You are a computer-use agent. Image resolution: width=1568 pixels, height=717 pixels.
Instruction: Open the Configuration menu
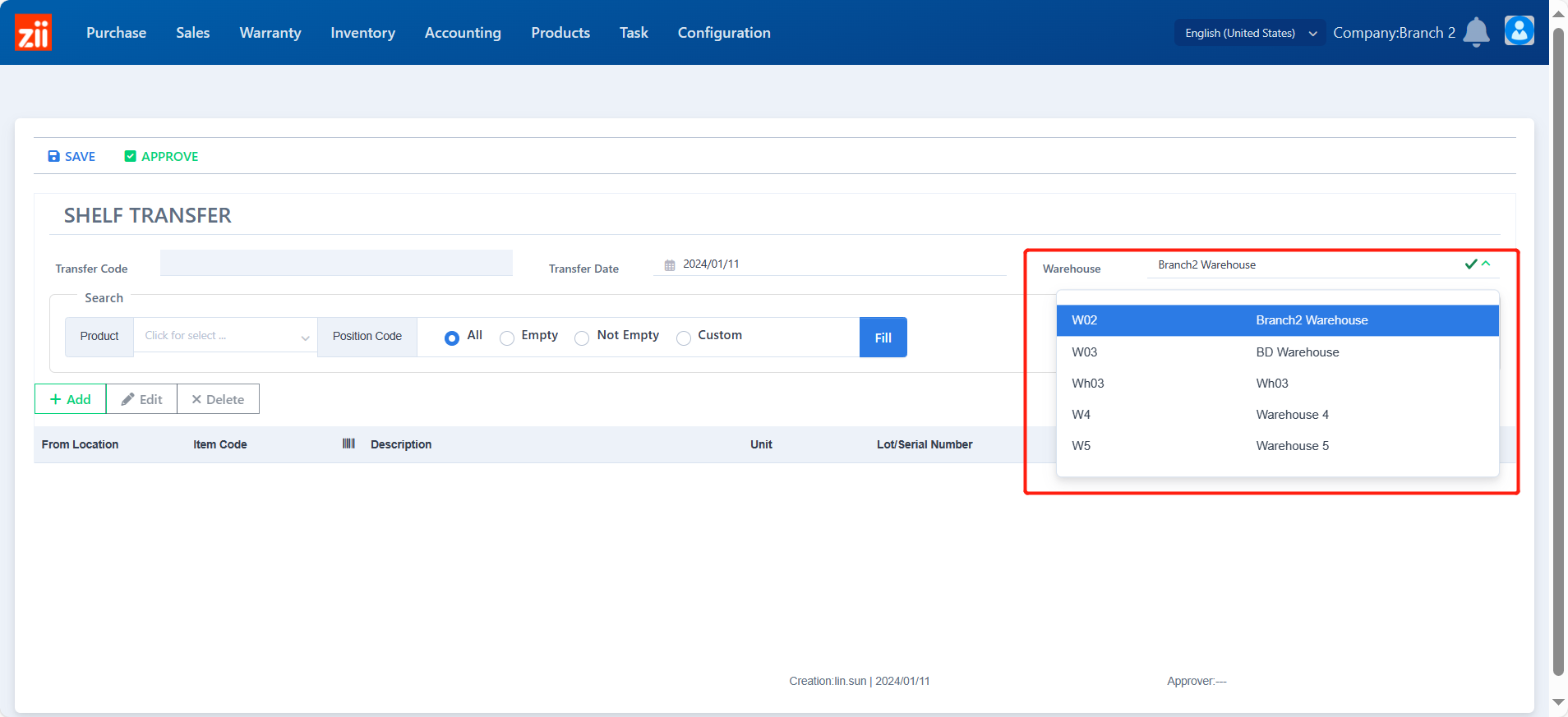(724, 33)
